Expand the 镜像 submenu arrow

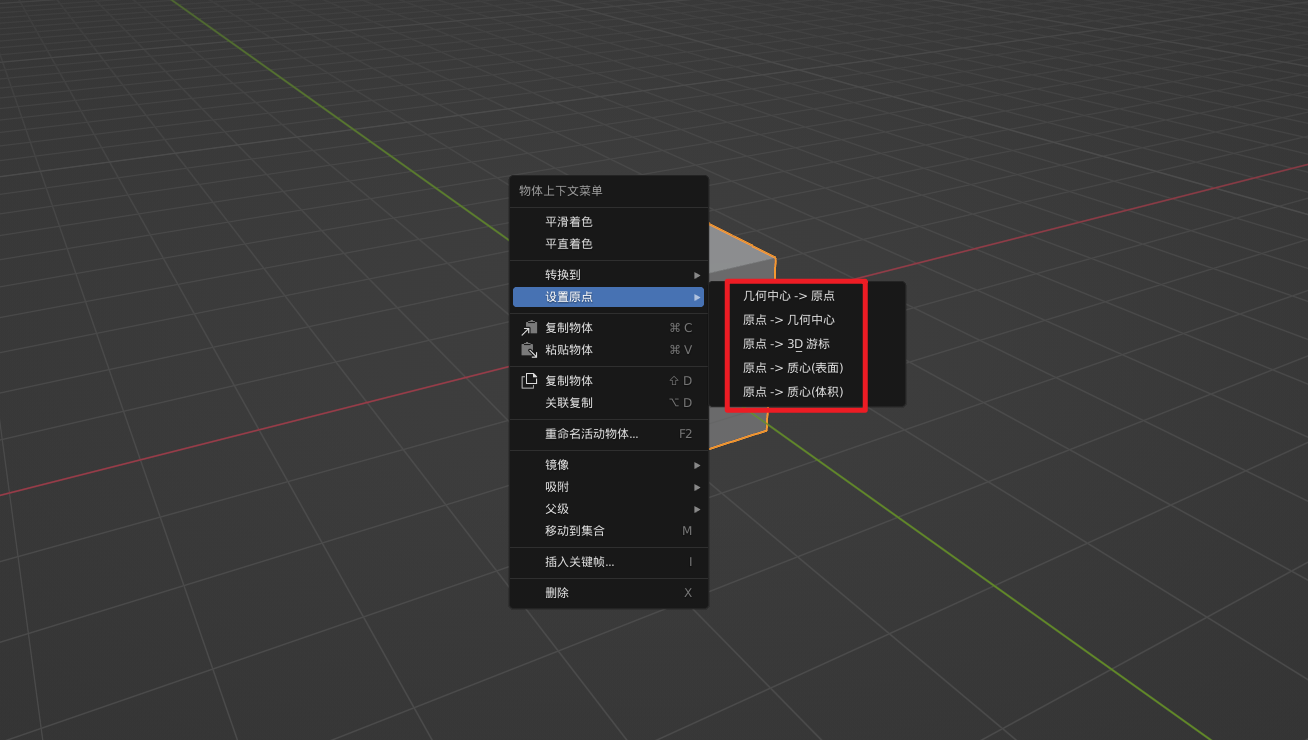(697, 465)
